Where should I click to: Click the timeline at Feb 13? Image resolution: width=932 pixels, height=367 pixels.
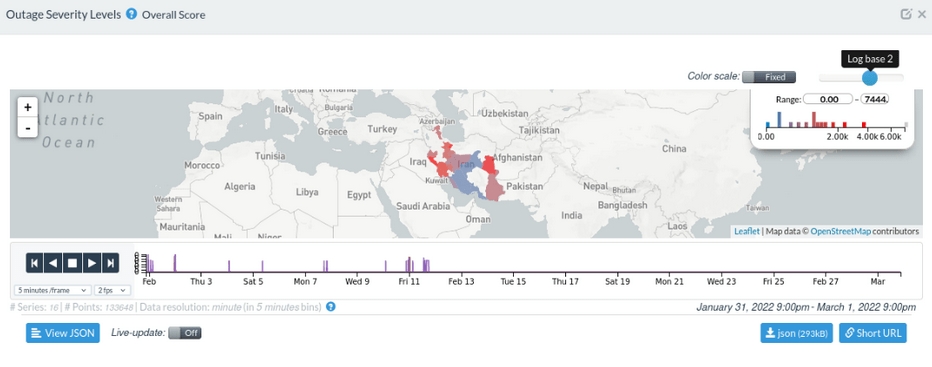tap(461, 281)
